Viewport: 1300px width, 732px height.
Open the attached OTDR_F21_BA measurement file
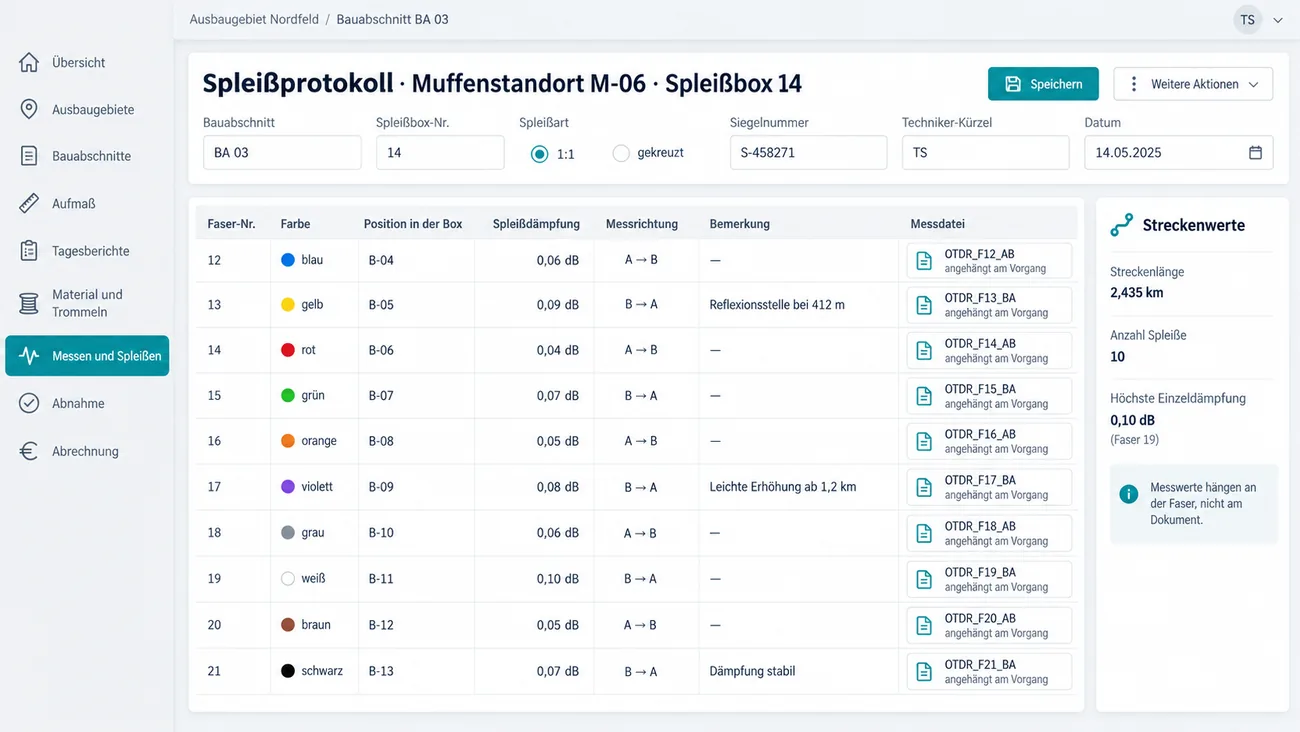[x=989, y=672]
